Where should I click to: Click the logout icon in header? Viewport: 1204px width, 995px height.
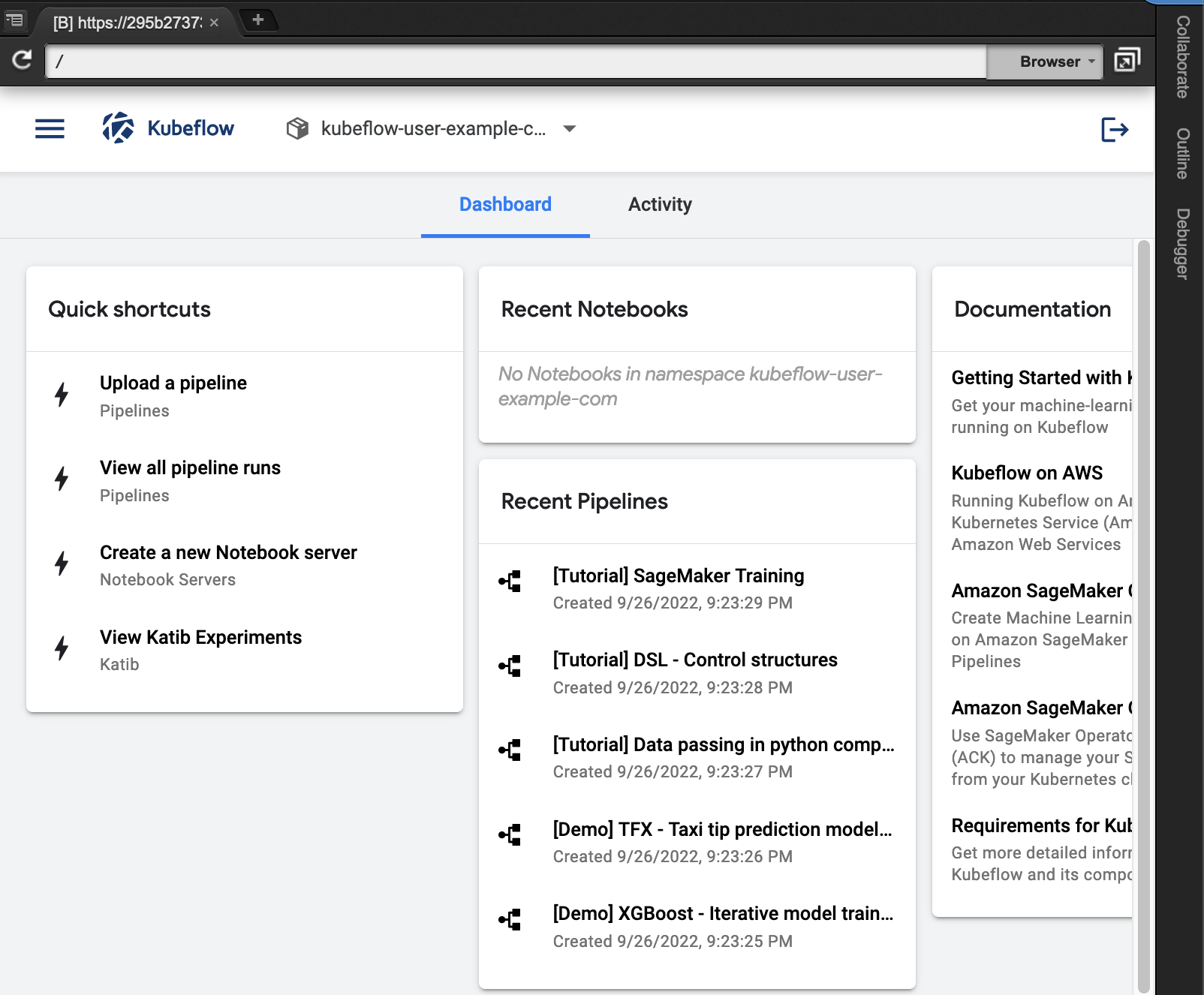tap(1115, 129)
